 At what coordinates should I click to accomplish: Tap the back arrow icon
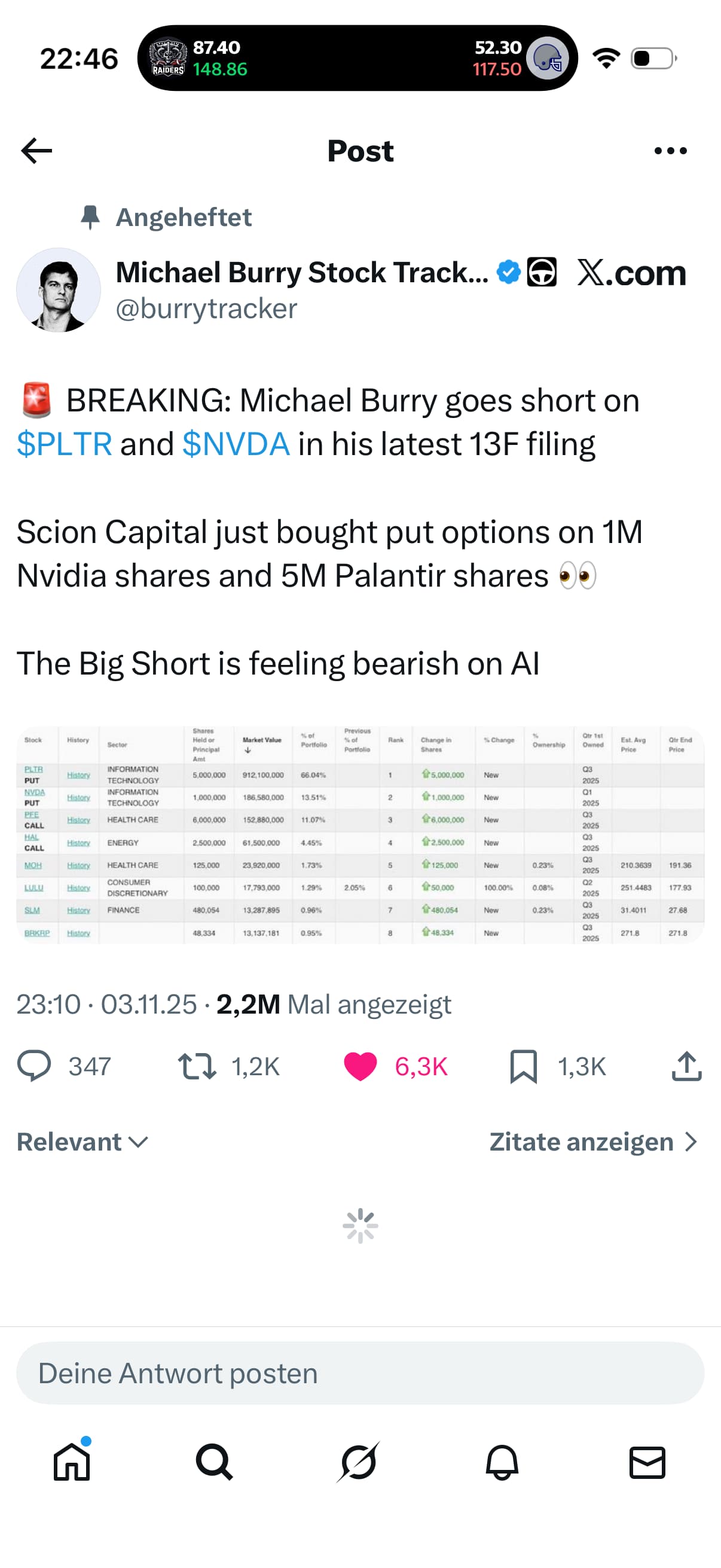coord(36,151)
